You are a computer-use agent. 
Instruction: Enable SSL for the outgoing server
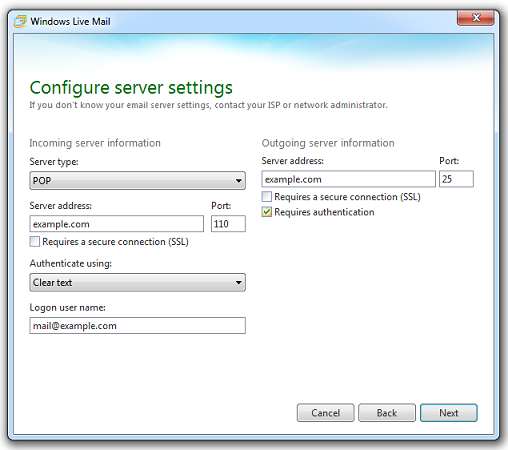tap(267, 197)
